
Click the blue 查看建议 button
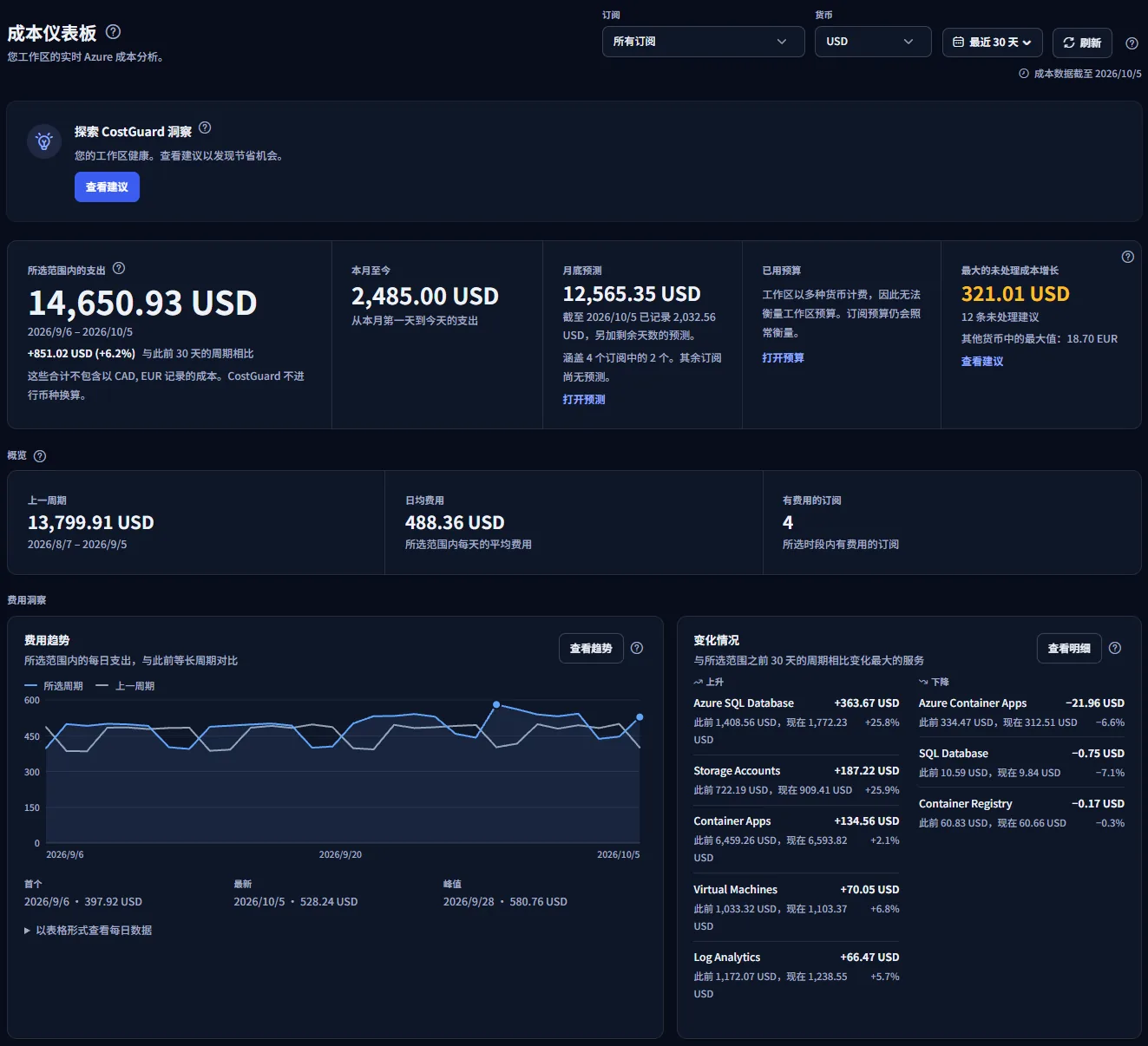107,187
